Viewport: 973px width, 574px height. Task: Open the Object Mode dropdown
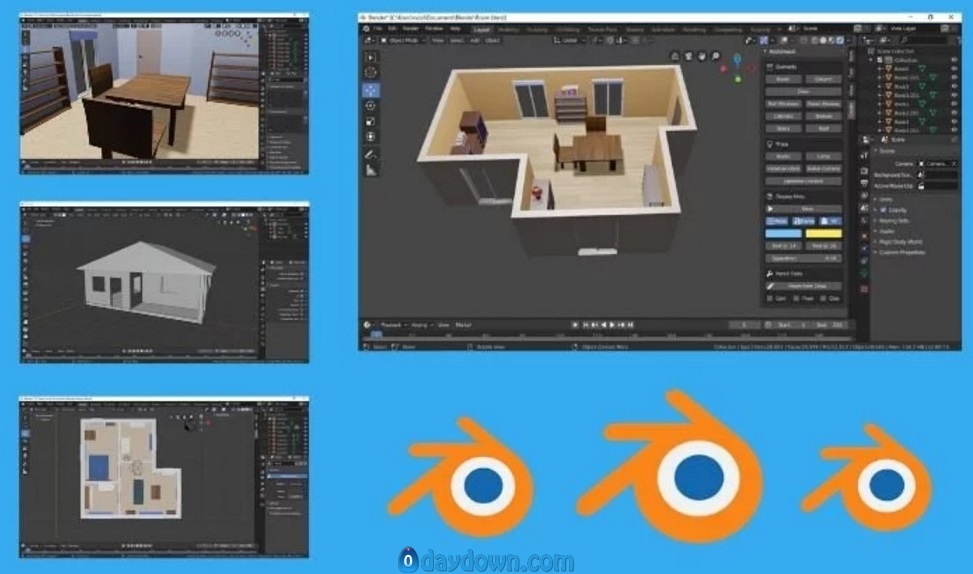pos(403,40)
